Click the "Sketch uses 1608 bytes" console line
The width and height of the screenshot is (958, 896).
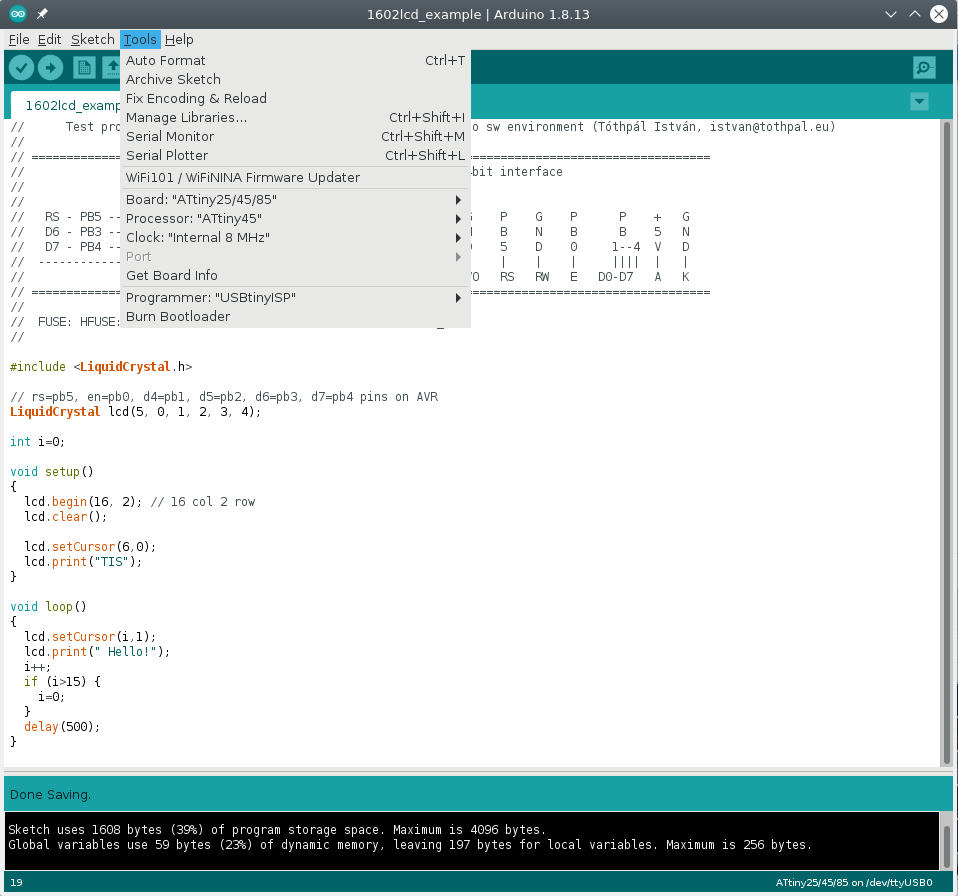(277, 830)
